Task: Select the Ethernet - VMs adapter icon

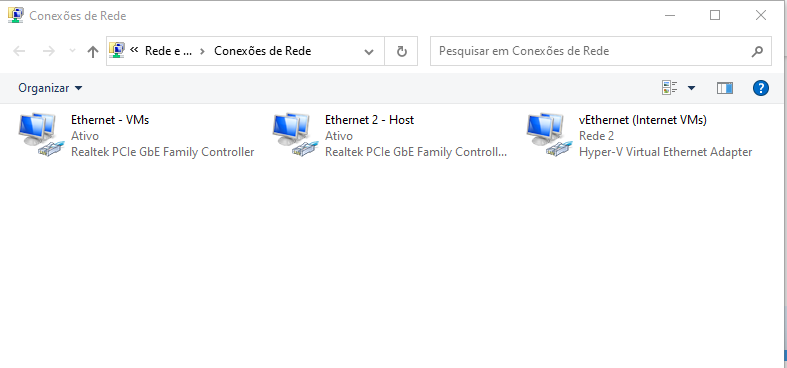Action: pyautogui.click(x=42, y=135)
